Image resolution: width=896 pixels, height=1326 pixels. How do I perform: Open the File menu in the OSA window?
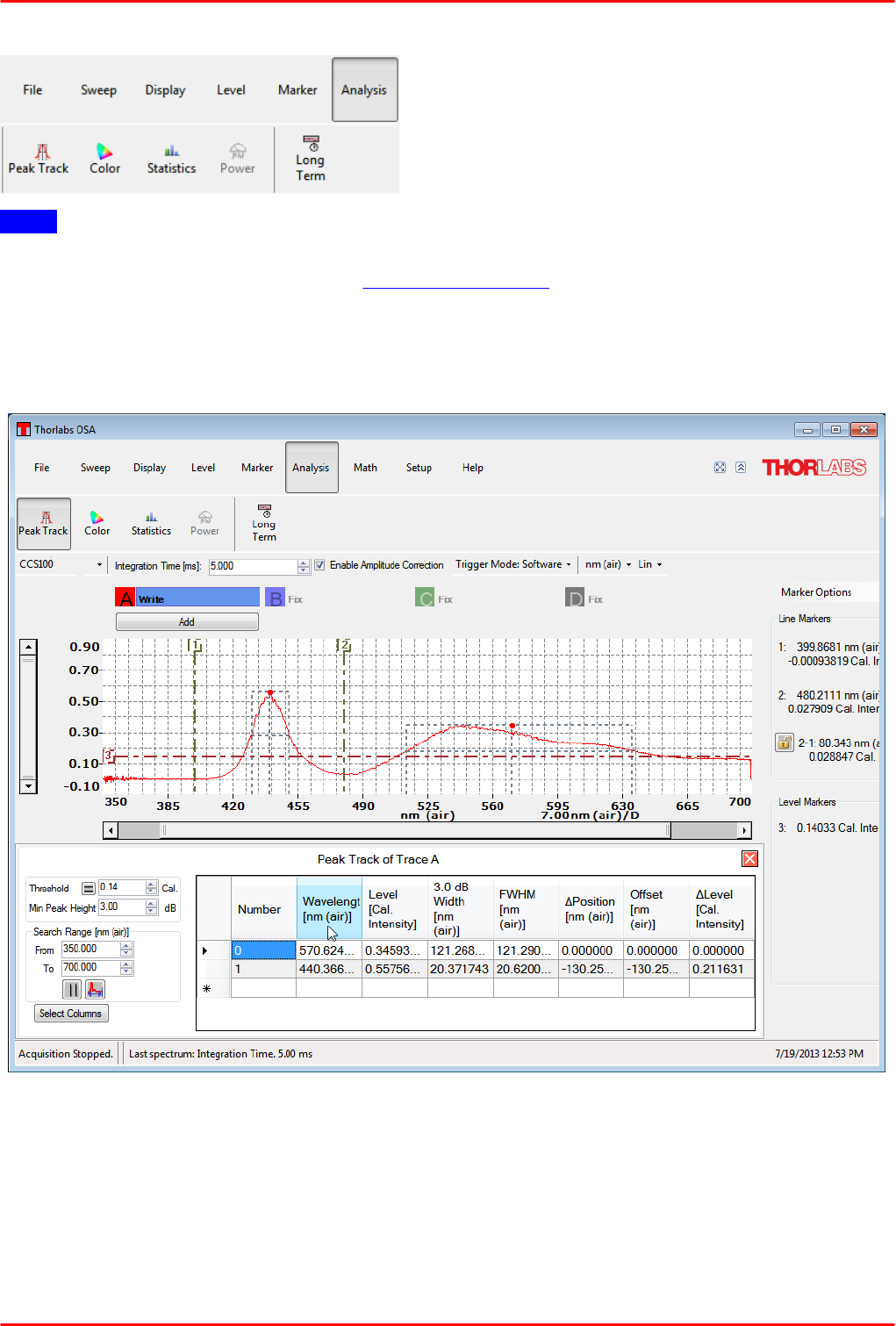pos(41,468)
